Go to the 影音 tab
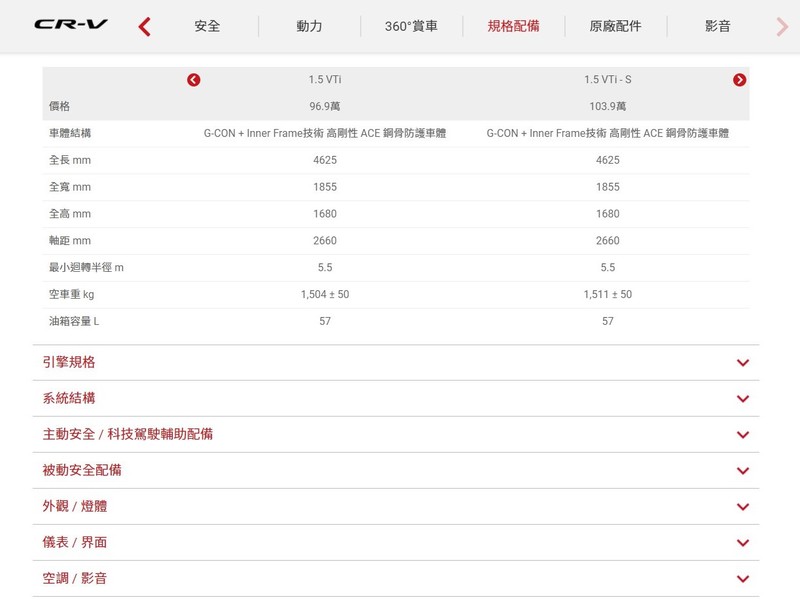Screen dimensions: 800x600 tap(718, 26)
